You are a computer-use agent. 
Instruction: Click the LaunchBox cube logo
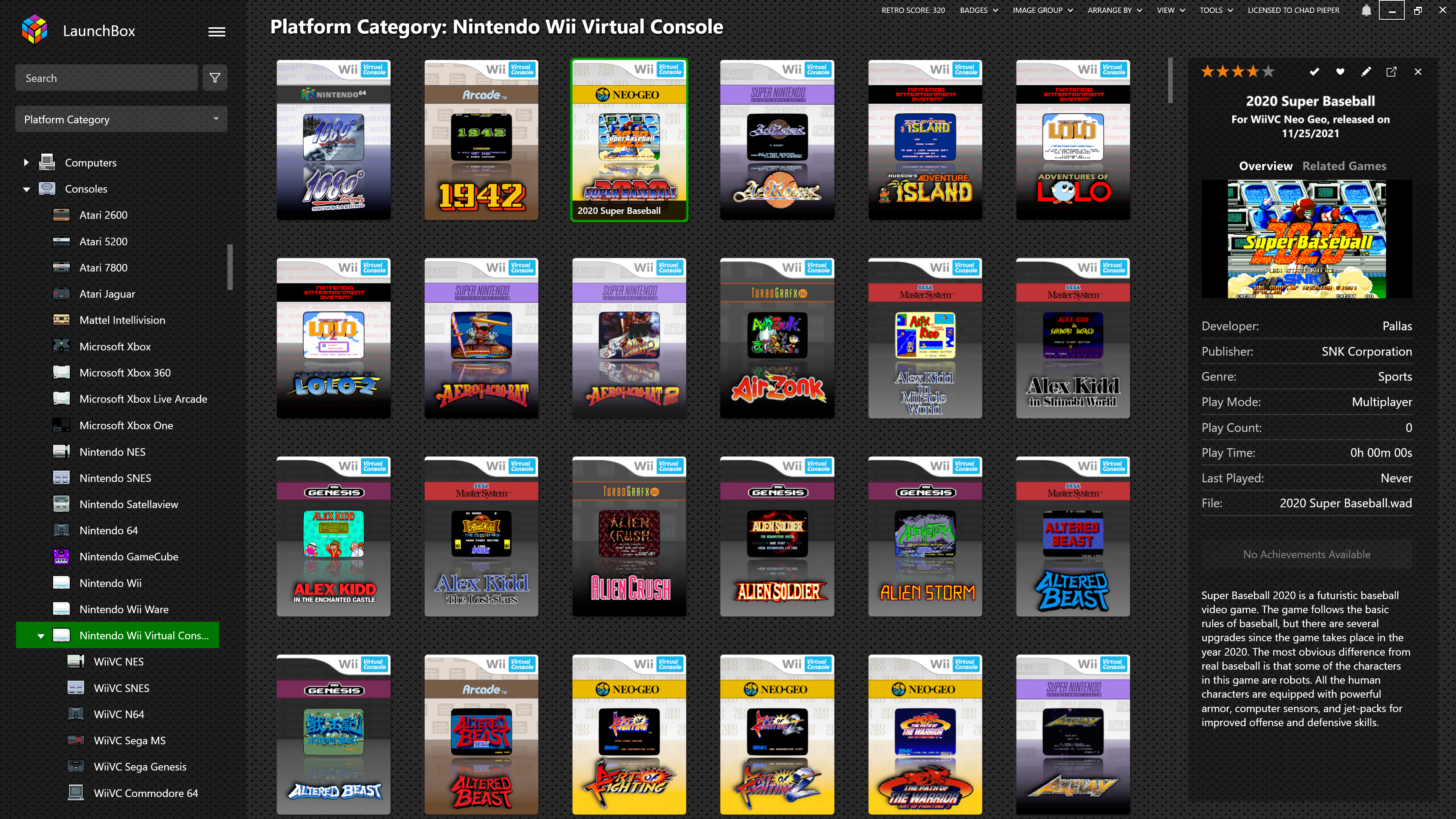[x=35, y=30]
